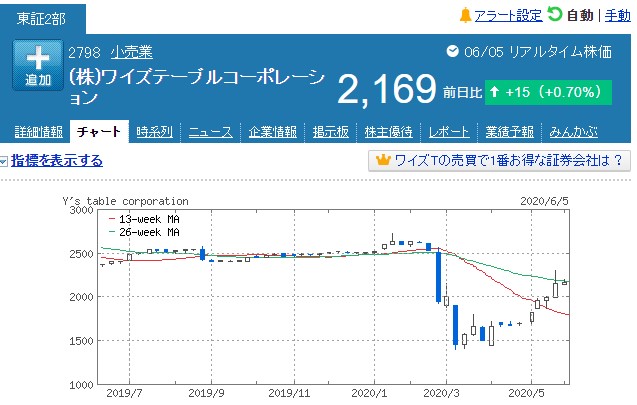This screenshot has height=405, width=637.
Task: Click the 26-week MA legend entry
Action: click(145, 232)
